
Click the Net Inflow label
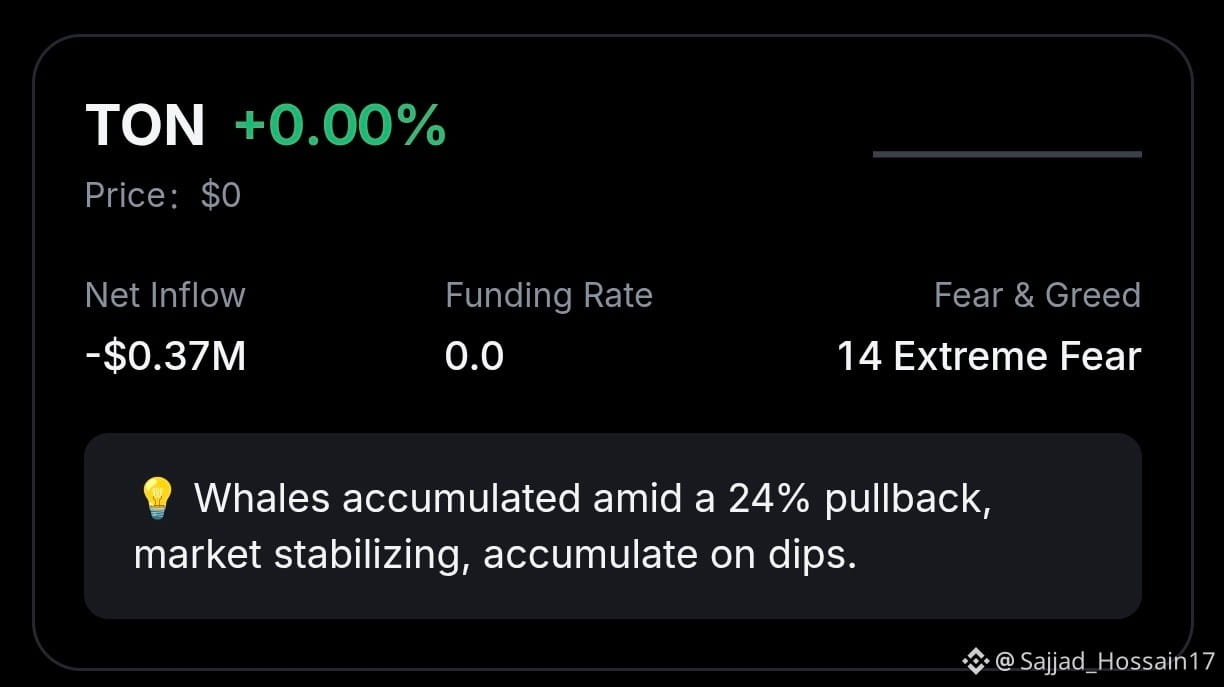[x=165, y=295]
